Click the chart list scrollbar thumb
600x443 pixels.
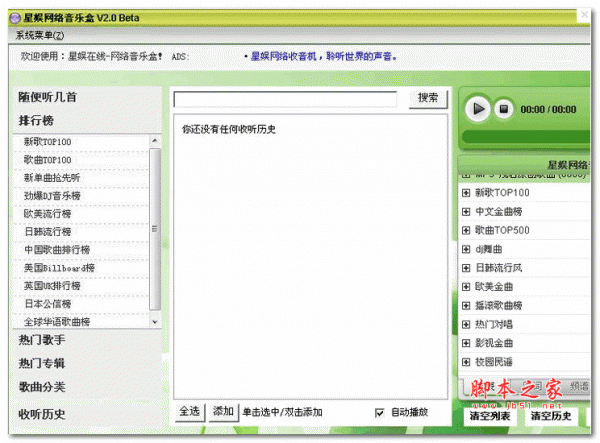pyautogui.click(x=155, y=229)
